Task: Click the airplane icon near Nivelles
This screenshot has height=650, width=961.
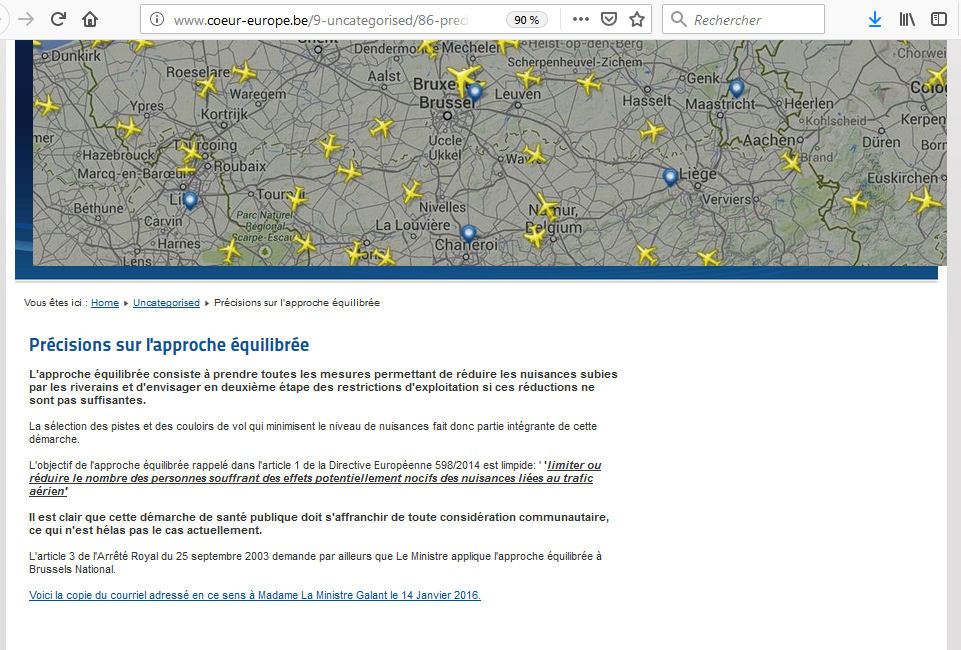Action: tap(412, 192)
